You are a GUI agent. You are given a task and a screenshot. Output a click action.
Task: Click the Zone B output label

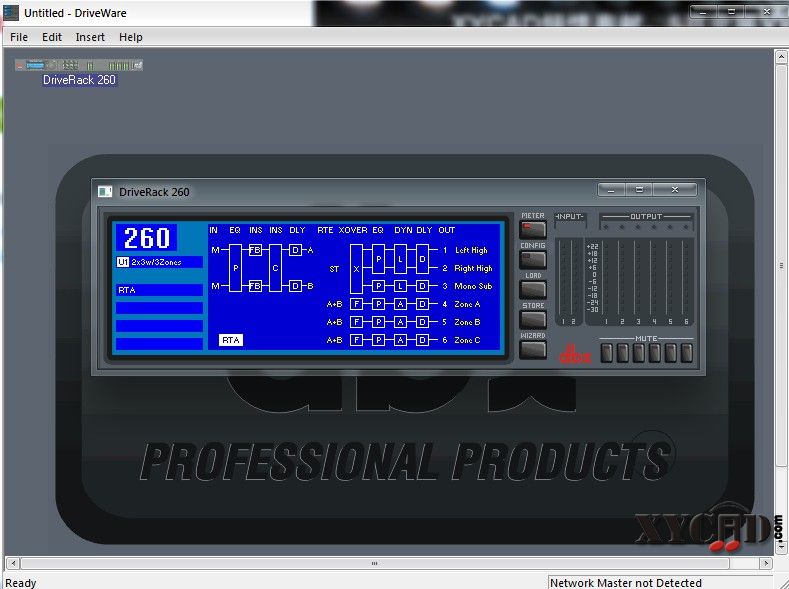click(467, 322)
